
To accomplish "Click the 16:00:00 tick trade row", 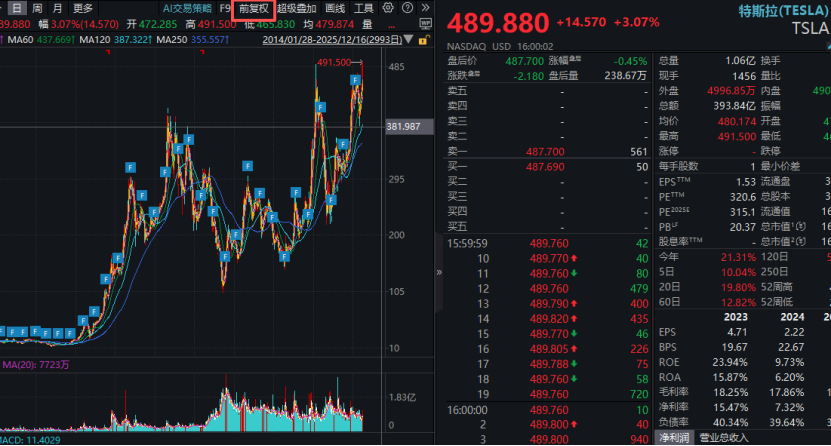I will click(x=547, y=410).
